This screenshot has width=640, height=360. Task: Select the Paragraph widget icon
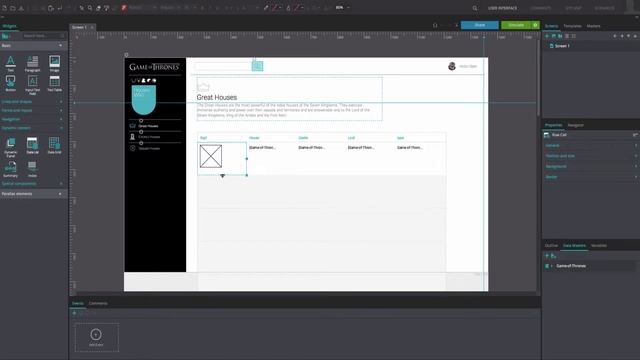click(x=32, y=62)
